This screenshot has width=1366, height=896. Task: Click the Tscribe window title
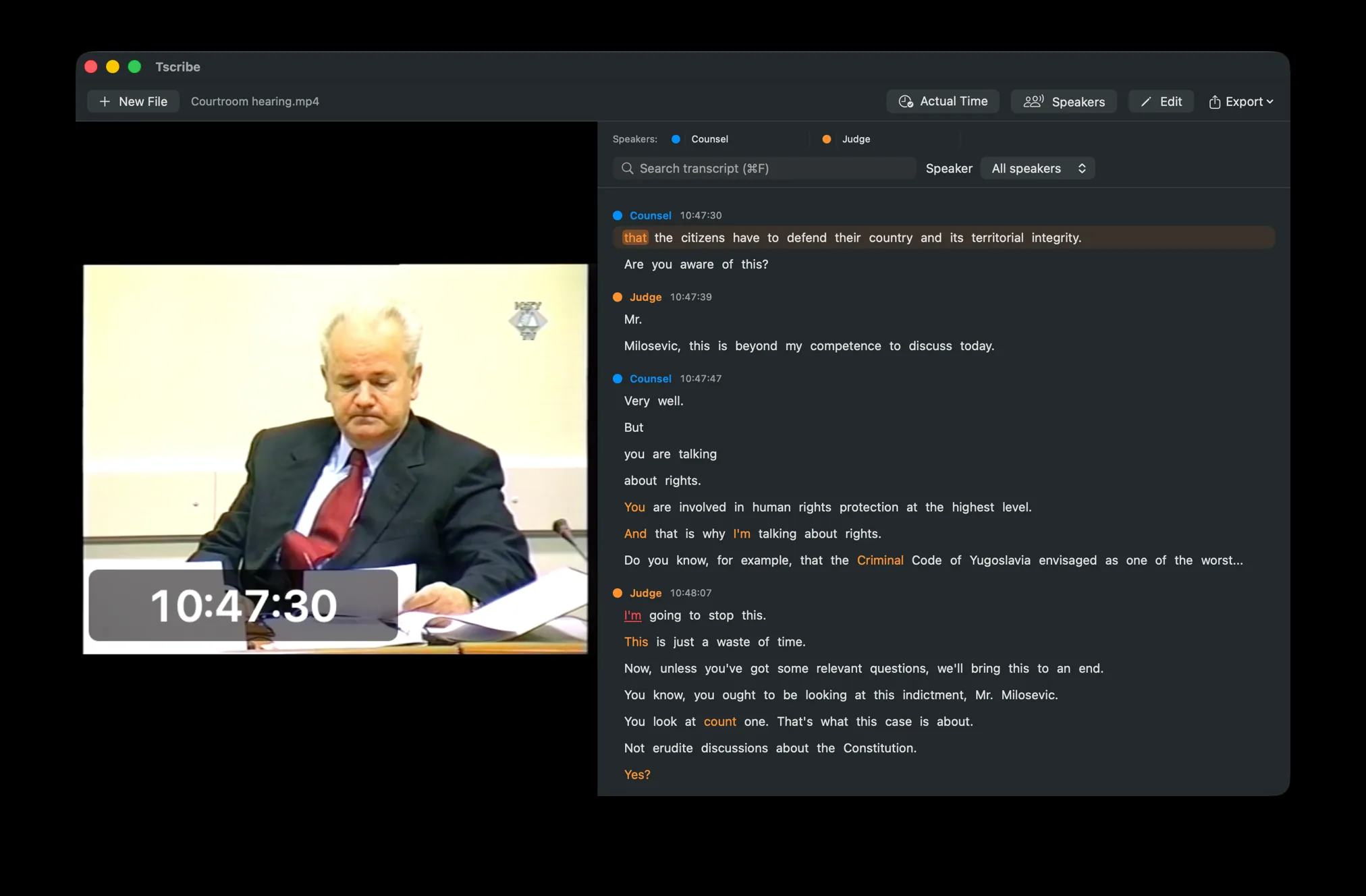pyautogui.click(x=177, y=67)
